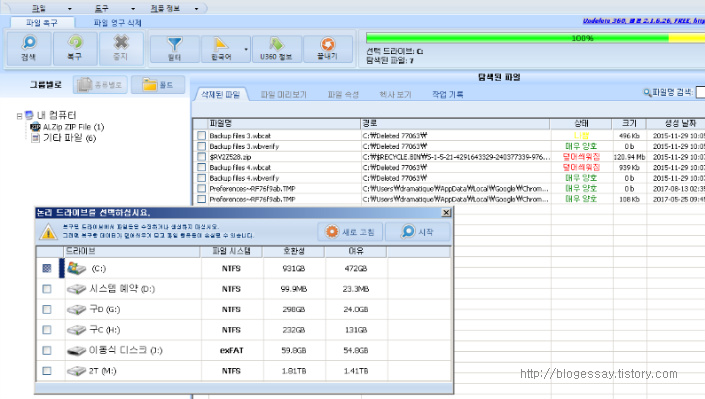Check the 2T (M:) drive checkbox

tap(47, 371)
